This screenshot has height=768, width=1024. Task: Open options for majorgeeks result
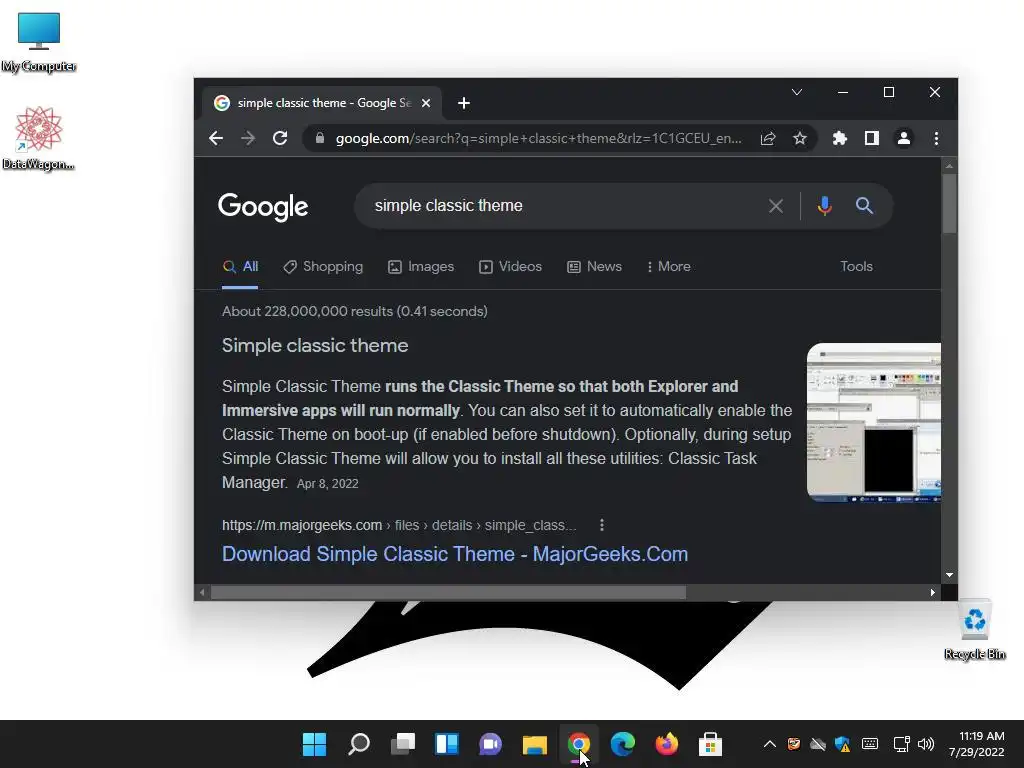(x=601, y=525)
